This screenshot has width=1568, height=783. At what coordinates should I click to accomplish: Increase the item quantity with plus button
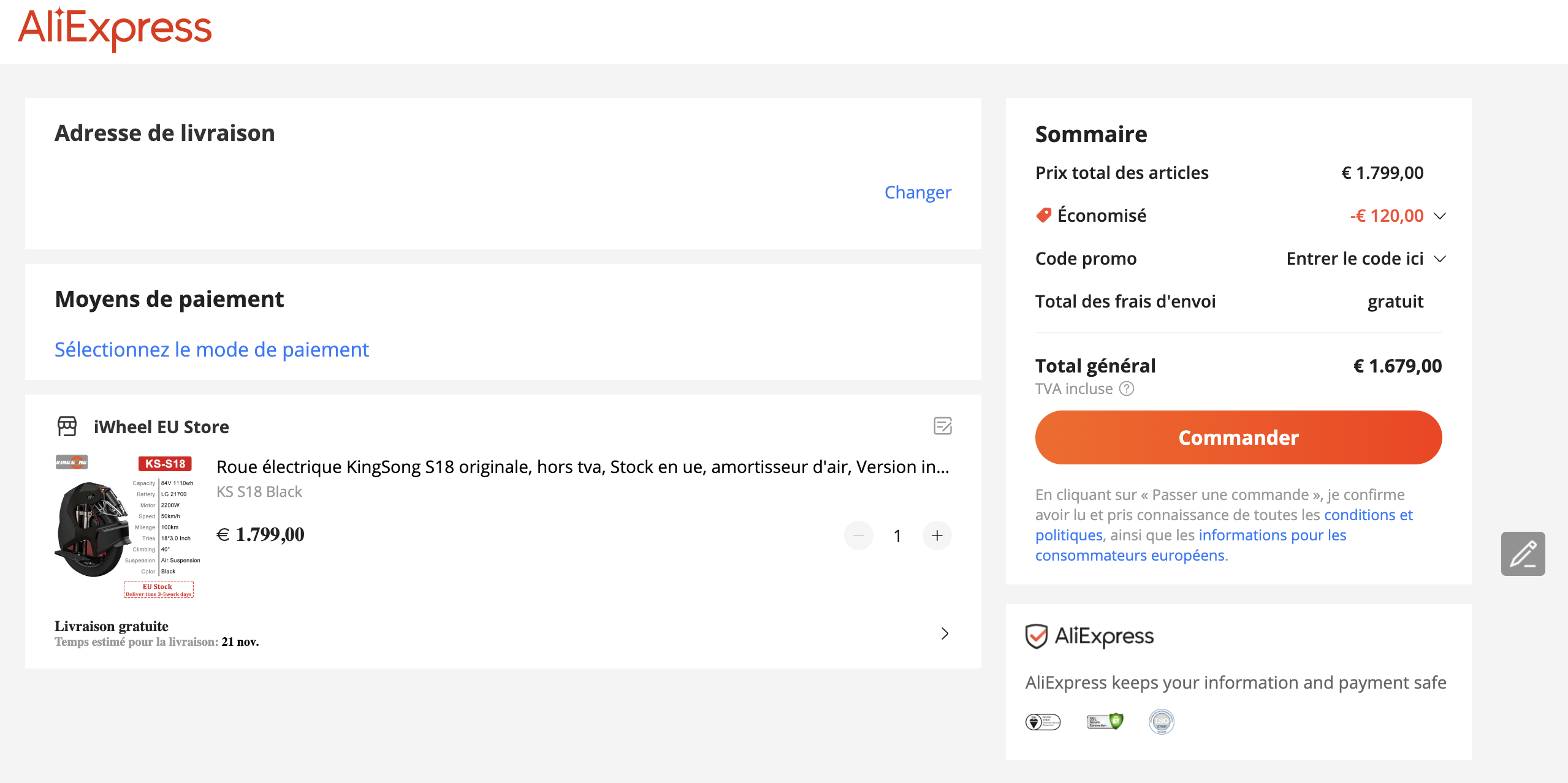click(x=937, y=535)
